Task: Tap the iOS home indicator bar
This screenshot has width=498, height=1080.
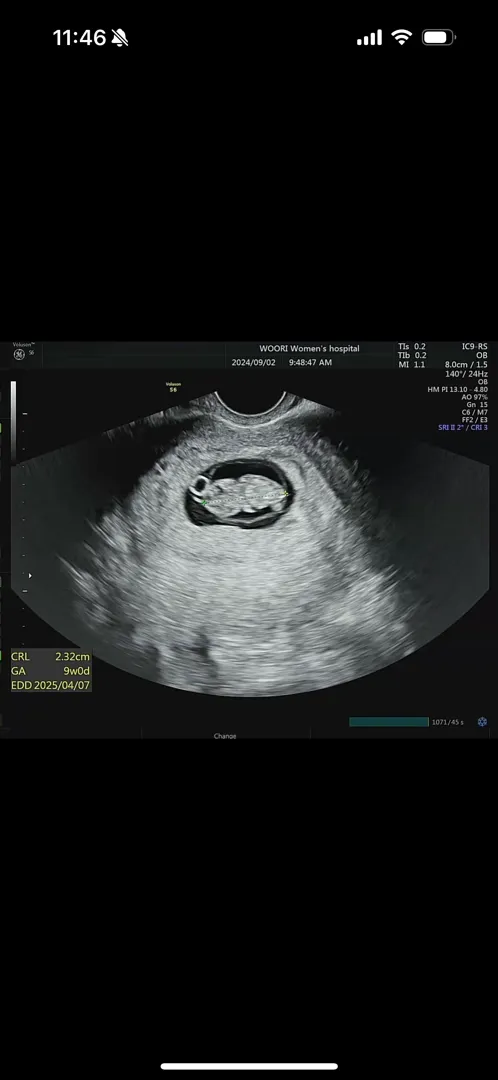Action: click(x=249, y=1066)
